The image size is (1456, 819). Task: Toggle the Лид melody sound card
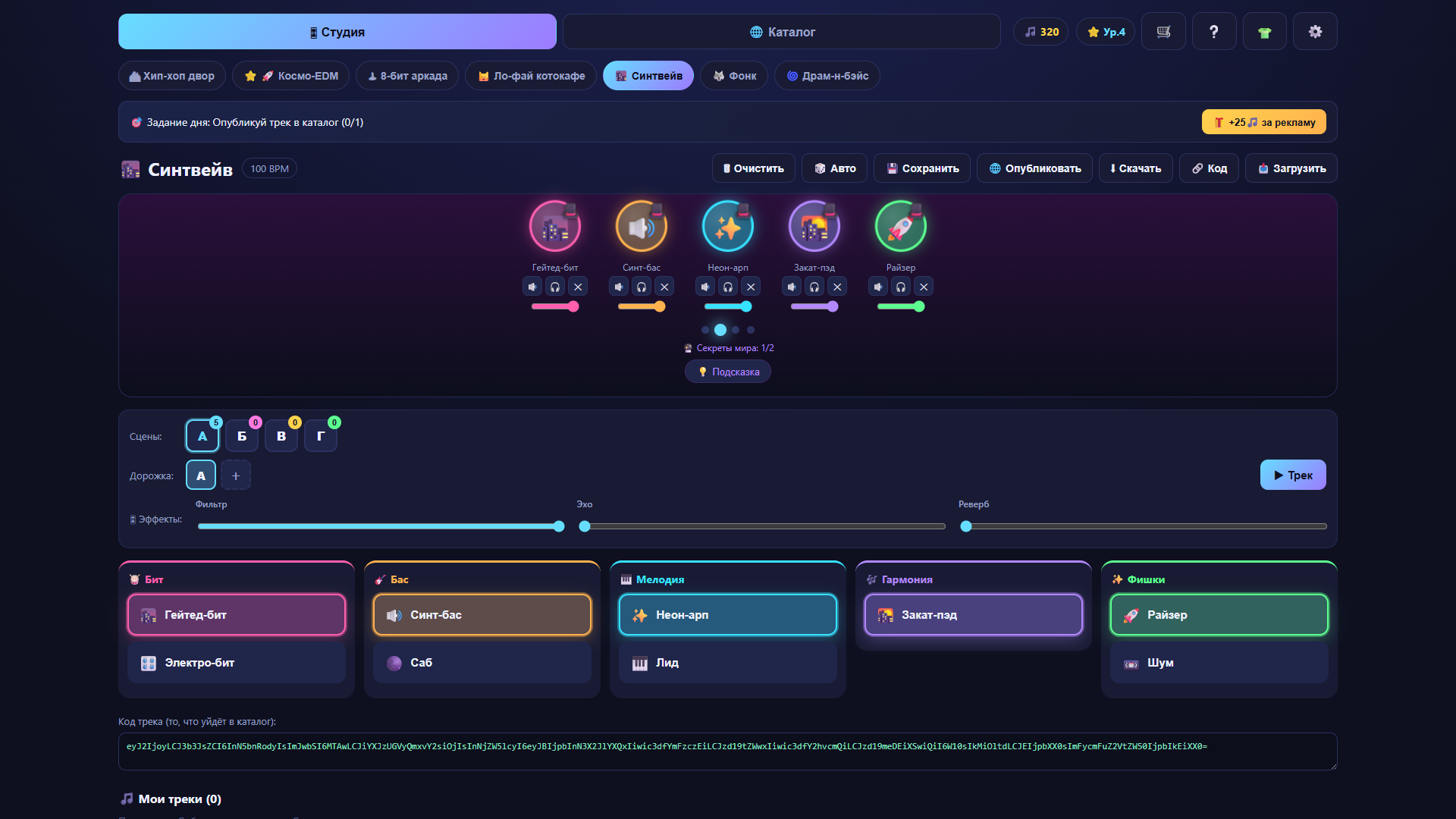(x=728, y=663)
